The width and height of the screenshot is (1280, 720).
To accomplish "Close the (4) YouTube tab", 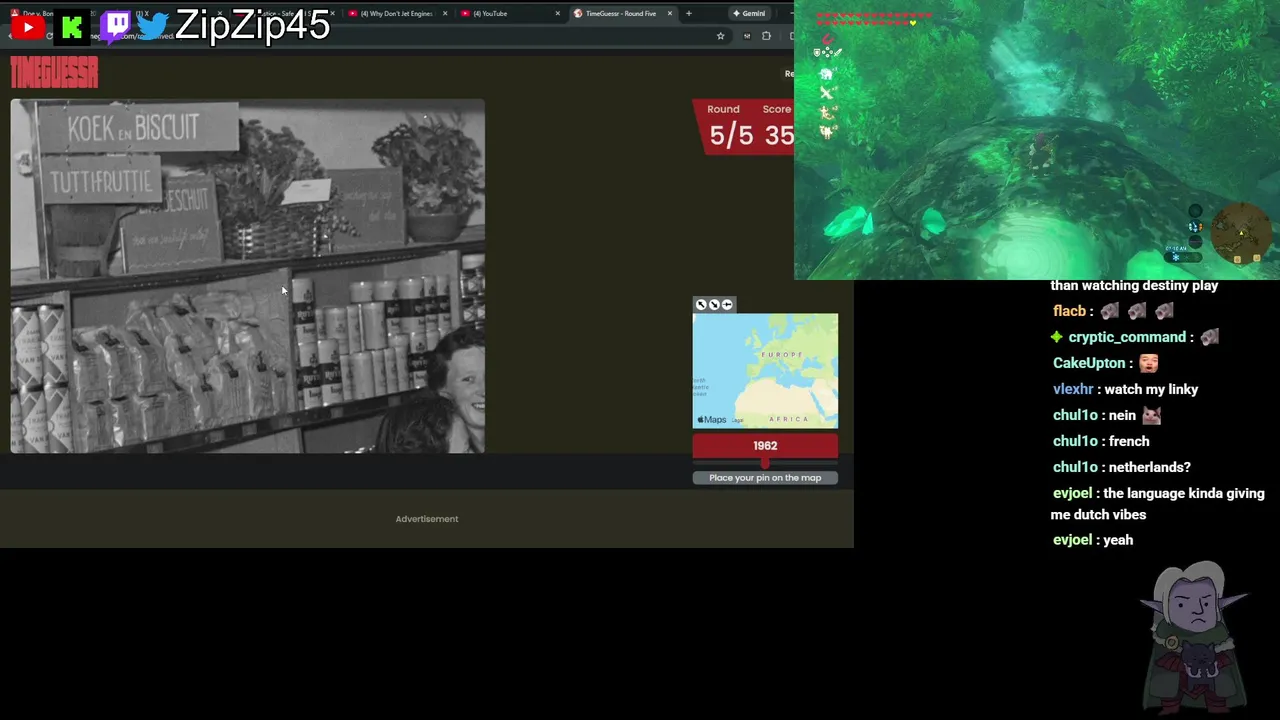I will (557, 13).
